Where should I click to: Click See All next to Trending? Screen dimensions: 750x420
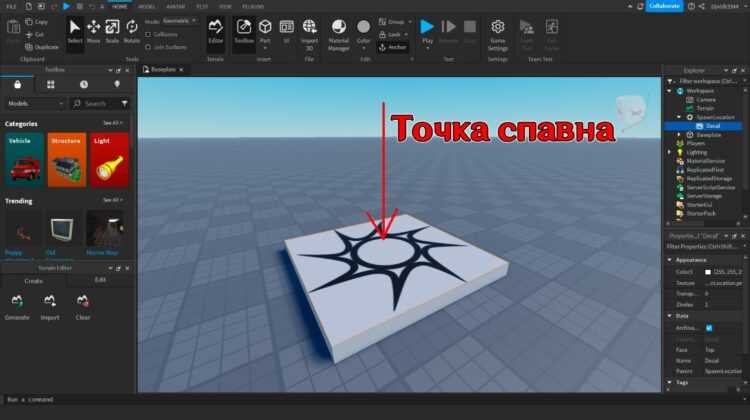tap(113, 200)
